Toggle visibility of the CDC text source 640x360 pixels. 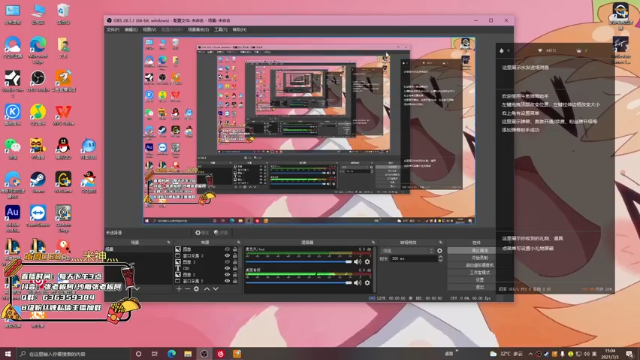pos(227,269)
